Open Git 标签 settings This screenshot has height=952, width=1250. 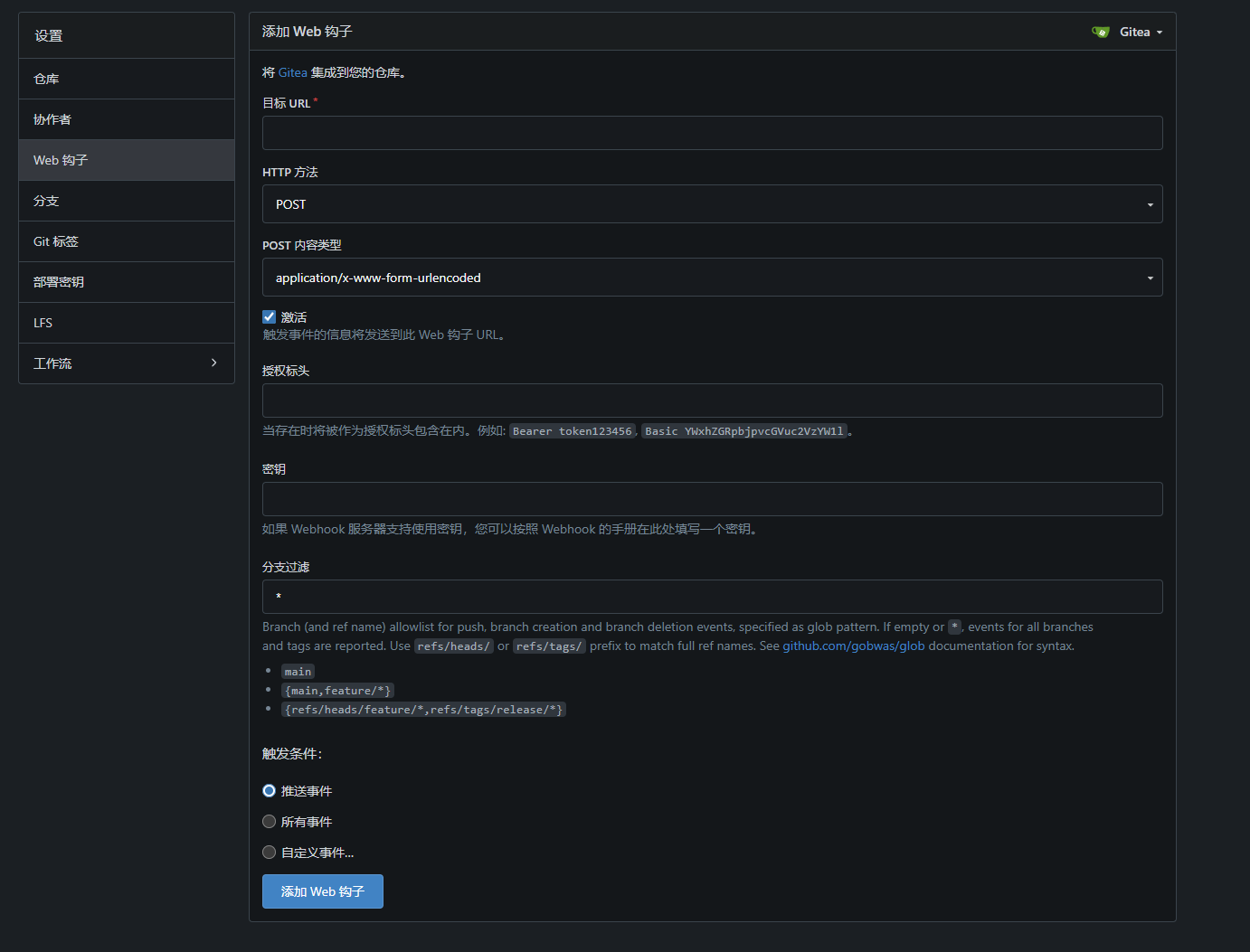(127, 241)
